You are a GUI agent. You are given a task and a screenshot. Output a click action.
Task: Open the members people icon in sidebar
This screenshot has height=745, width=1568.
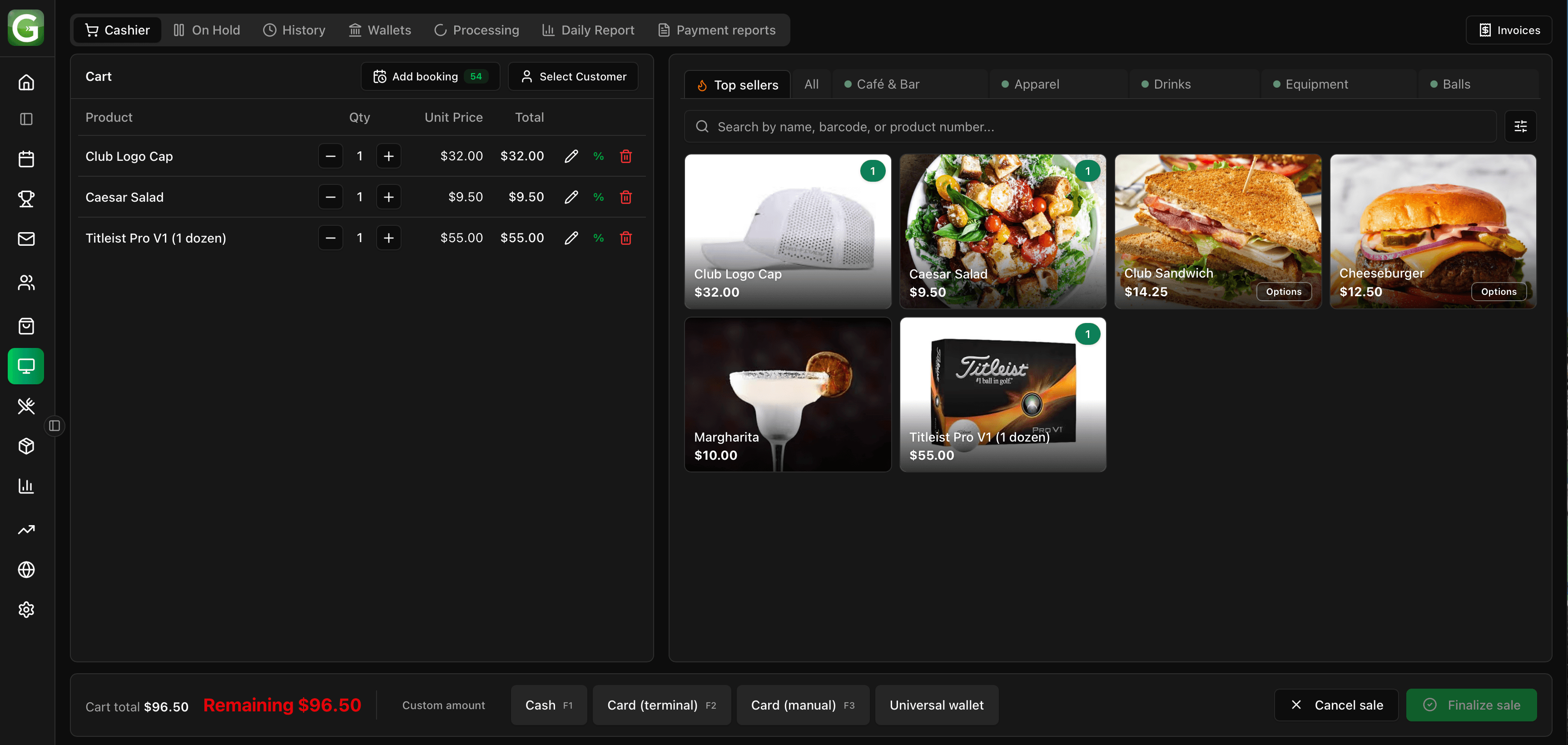click(26, 283)
